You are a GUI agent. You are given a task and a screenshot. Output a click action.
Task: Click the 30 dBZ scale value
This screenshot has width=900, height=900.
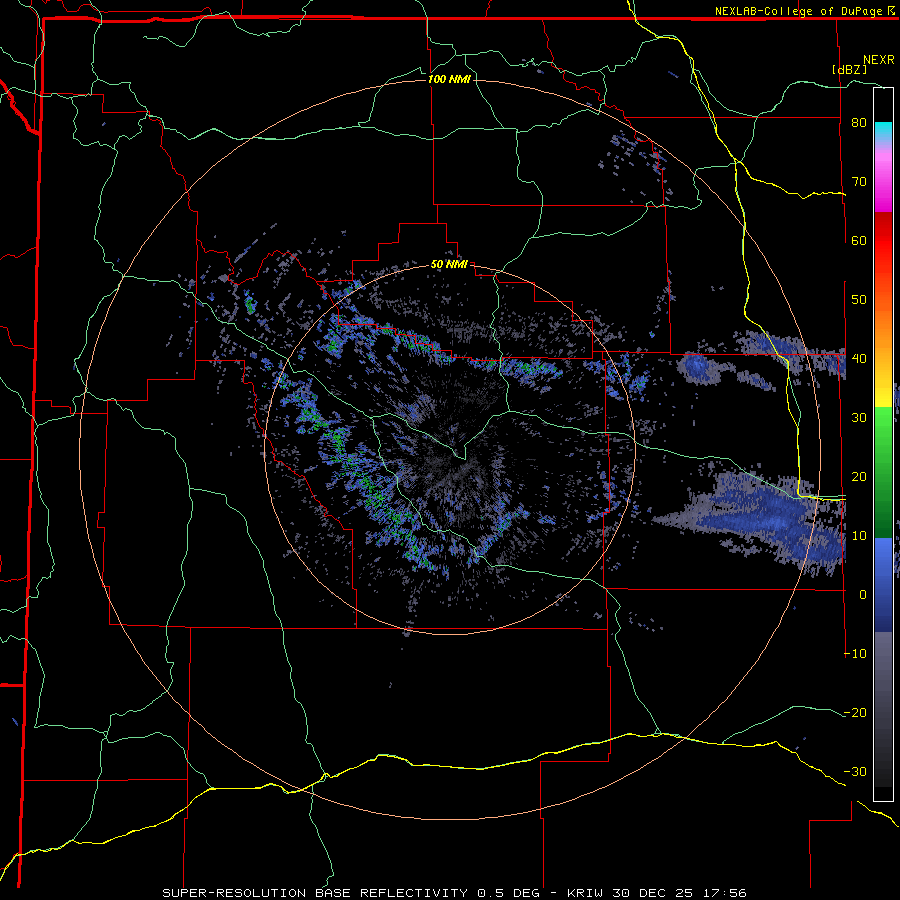click(x=859, y=418)
